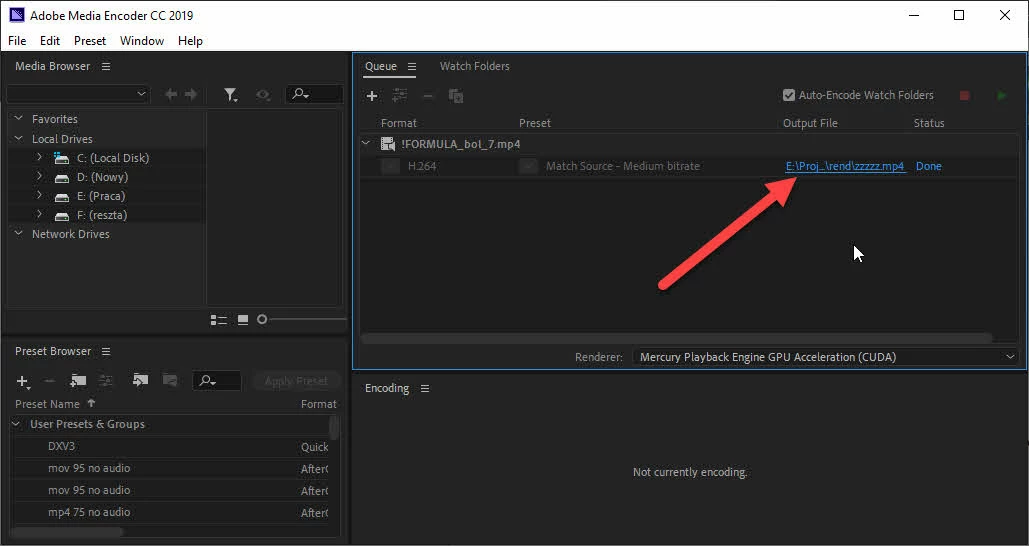Click the Media Browser back arrow
The width and height of the screenshot is (1029, 546).
[171, 94]
